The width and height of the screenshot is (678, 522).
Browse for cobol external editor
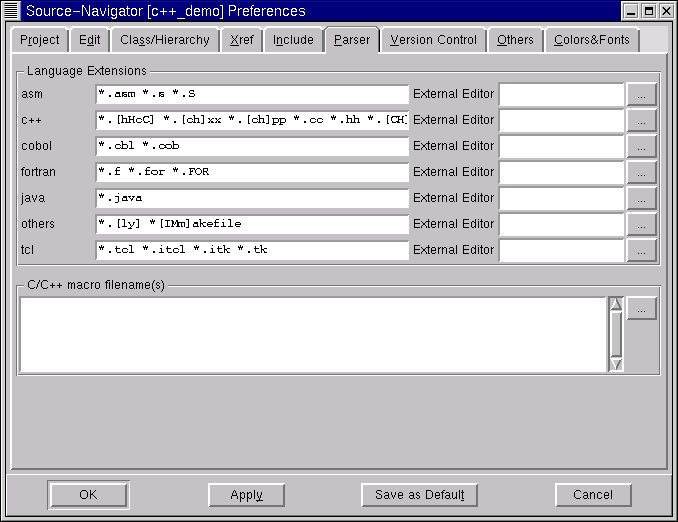[642, 146]
